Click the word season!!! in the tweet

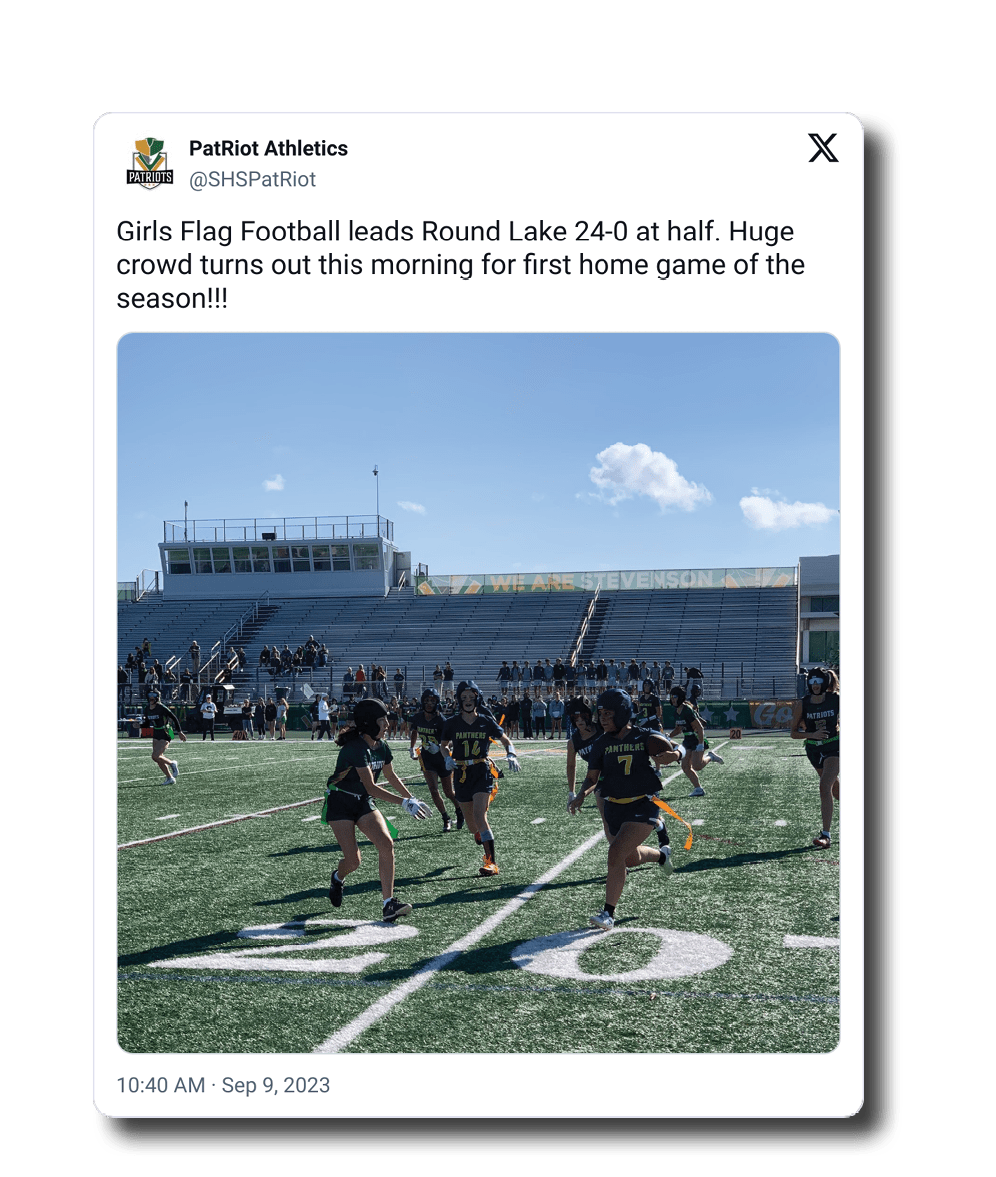pos(172,299)
